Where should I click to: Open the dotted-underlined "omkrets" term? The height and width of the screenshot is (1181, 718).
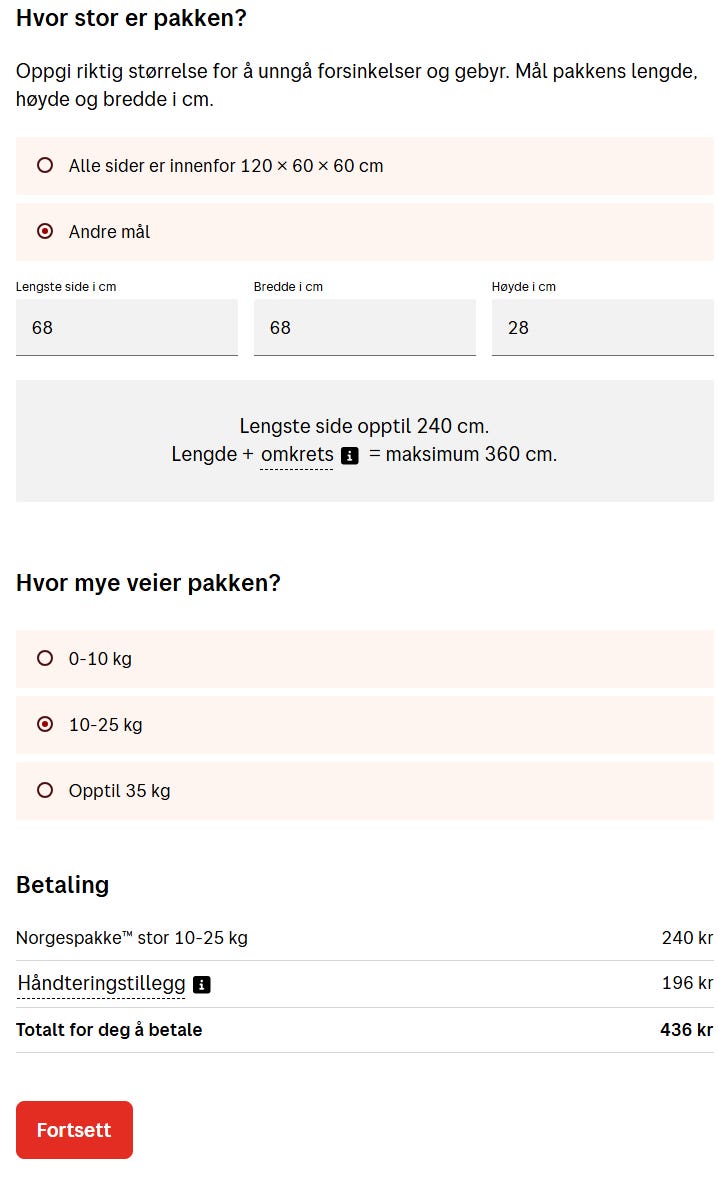point(297,455)
